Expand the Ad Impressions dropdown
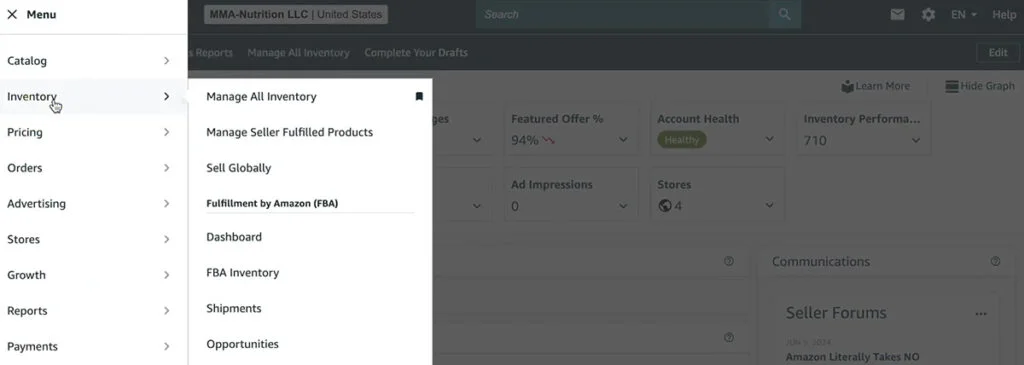Image resolution: width=1024 pixels, height=365 pixels. pos(623,206)
